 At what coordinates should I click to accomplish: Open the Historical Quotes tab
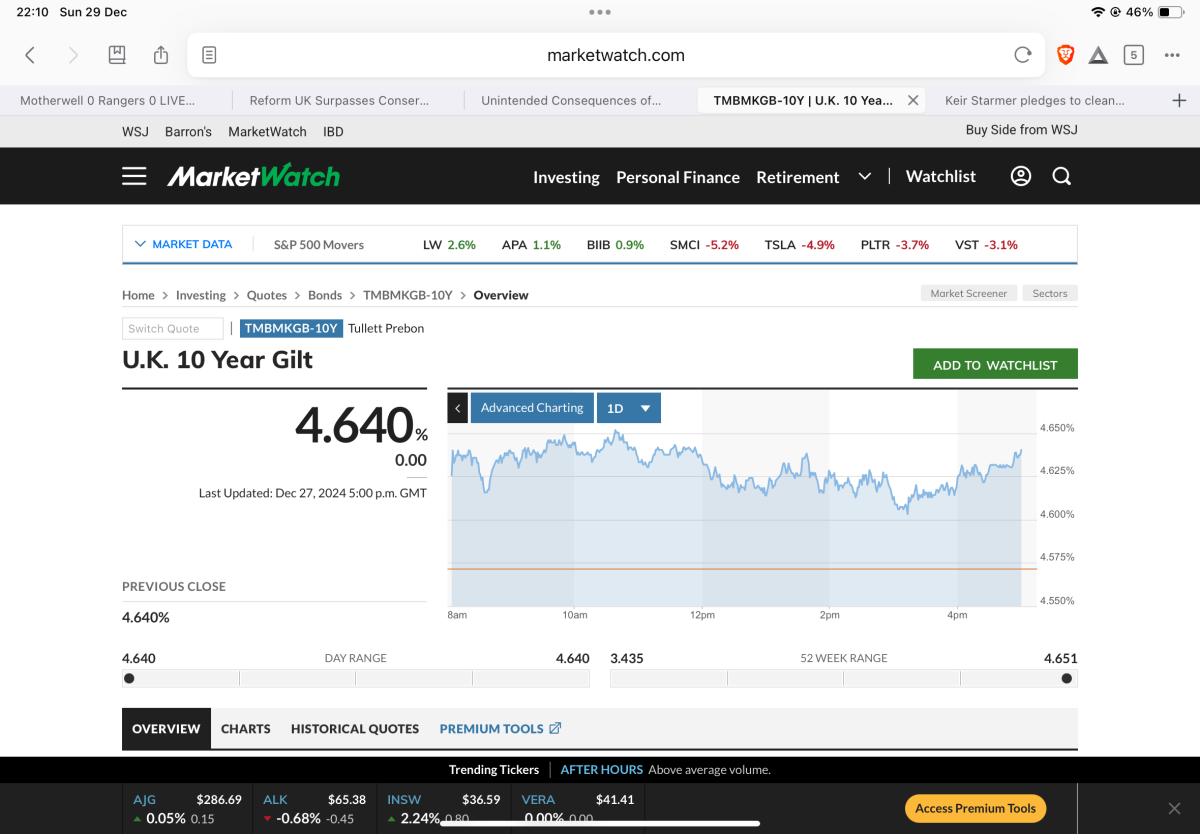(x=355, y=729)
